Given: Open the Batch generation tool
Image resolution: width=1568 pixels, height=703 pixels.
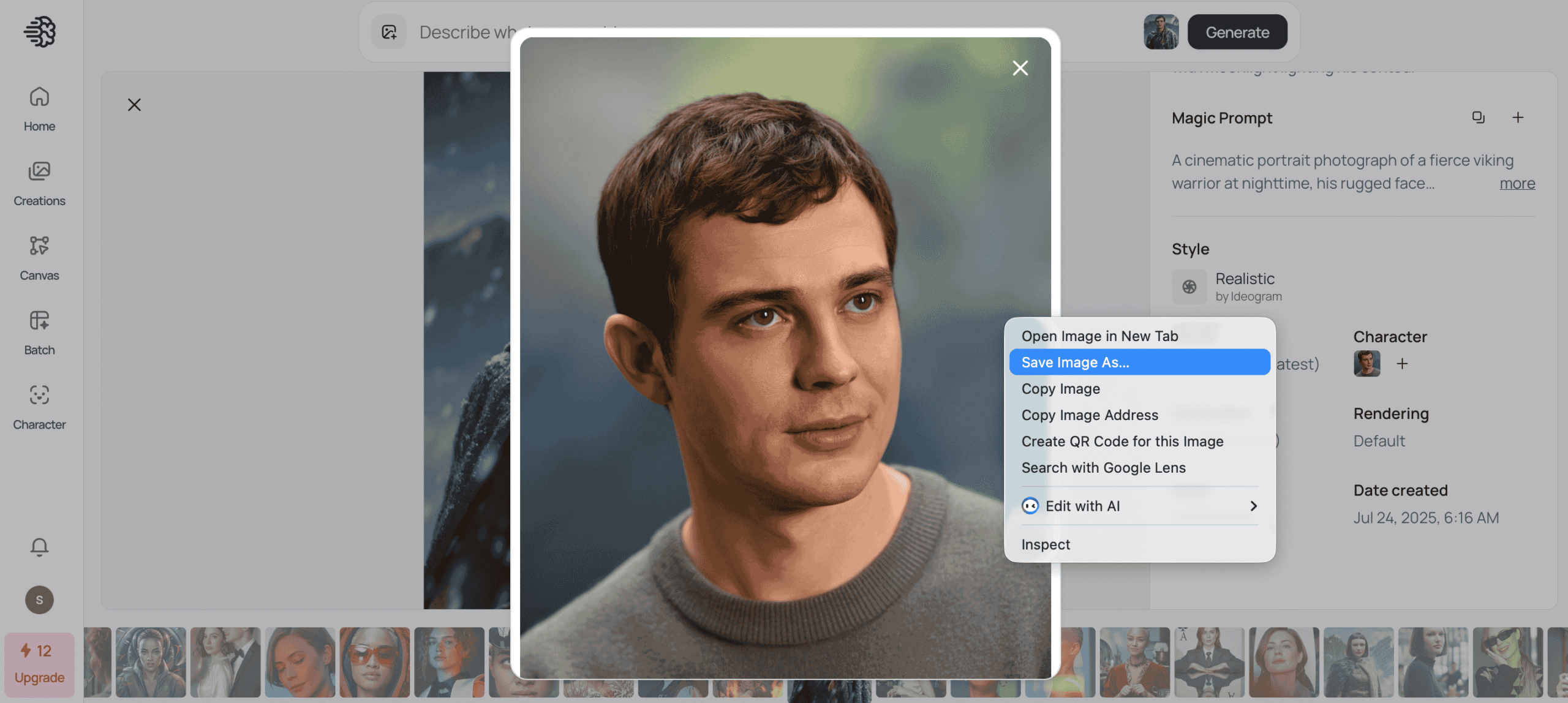Looking at the screenshot, I should 39,333.
